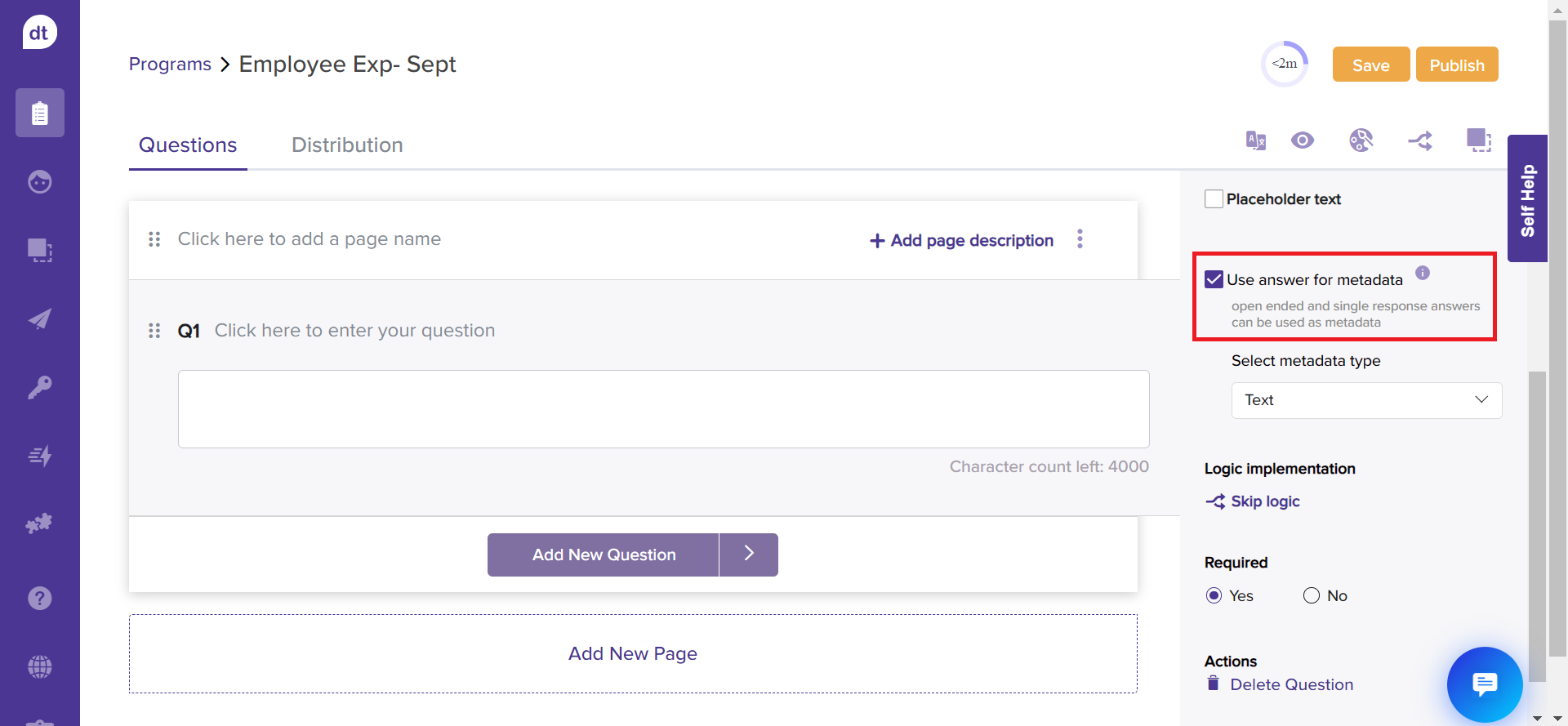Enable the Placeholder text checkbox

pos(1214,199)
